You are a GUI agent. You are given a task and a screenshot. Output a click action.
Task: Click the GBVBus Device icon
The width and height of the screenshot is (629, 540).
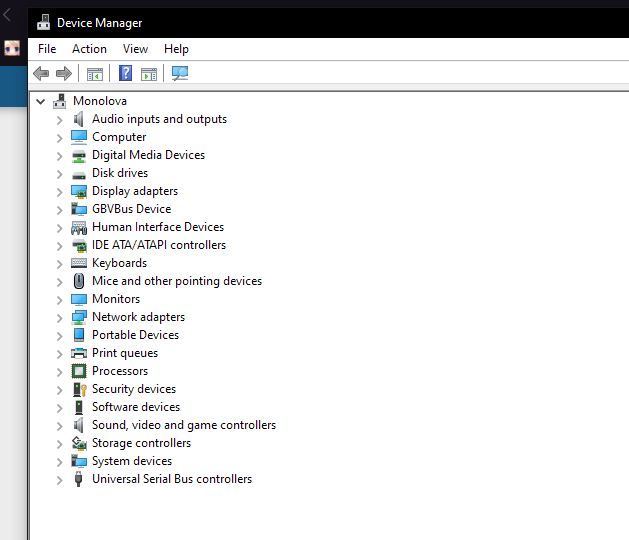[79, 209]
